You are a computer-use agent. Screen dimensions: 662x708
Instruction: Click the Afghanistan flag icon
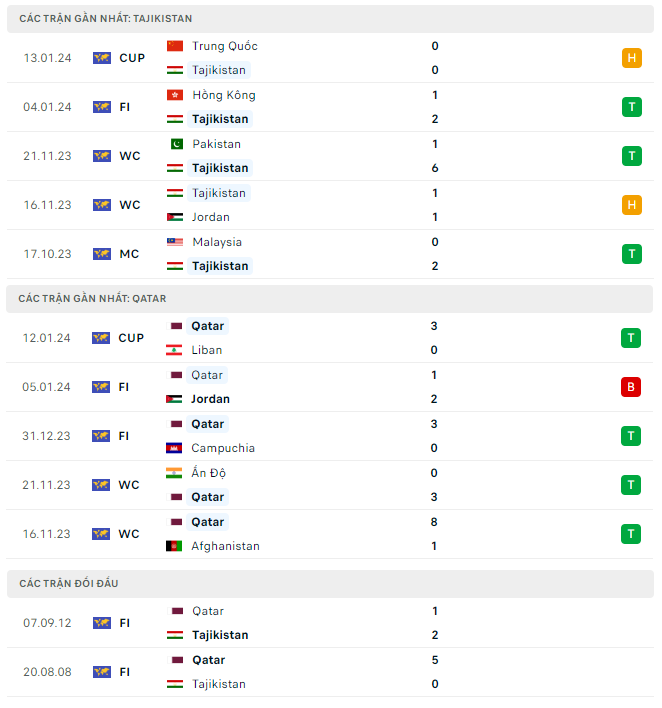pos(175,546)
